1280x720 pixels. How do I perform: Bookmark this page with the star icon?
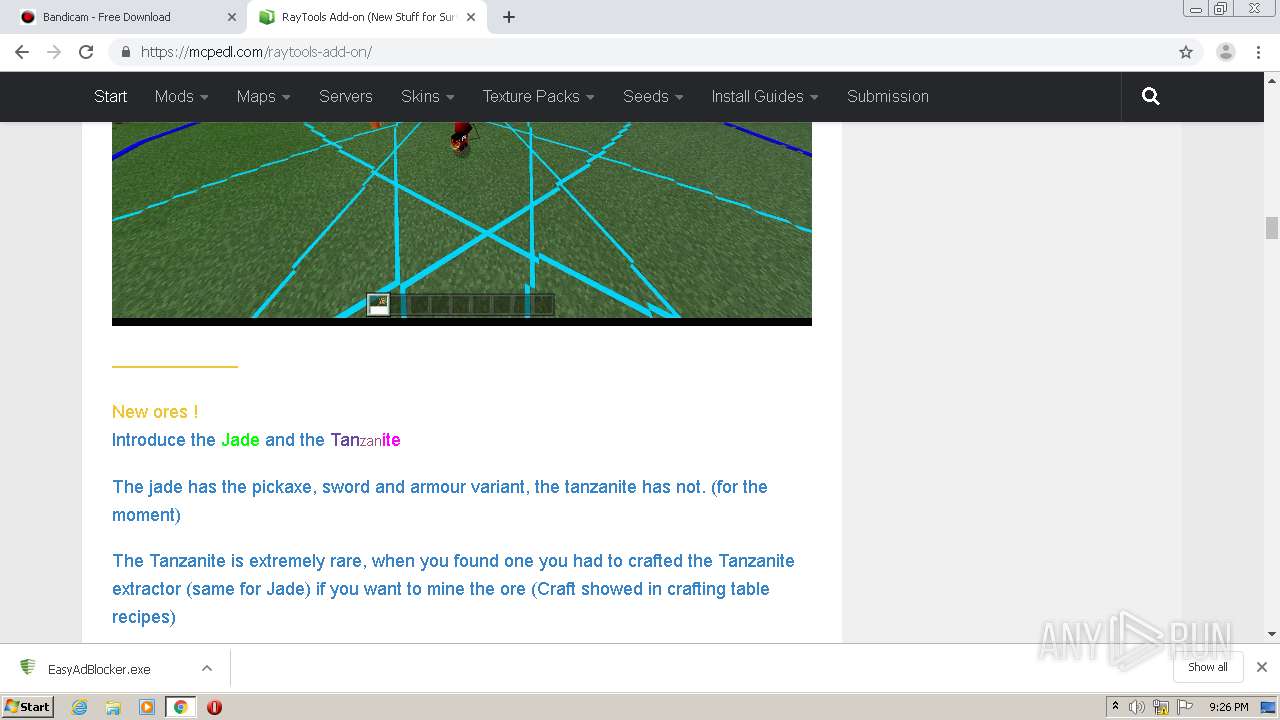(1186, 52)
